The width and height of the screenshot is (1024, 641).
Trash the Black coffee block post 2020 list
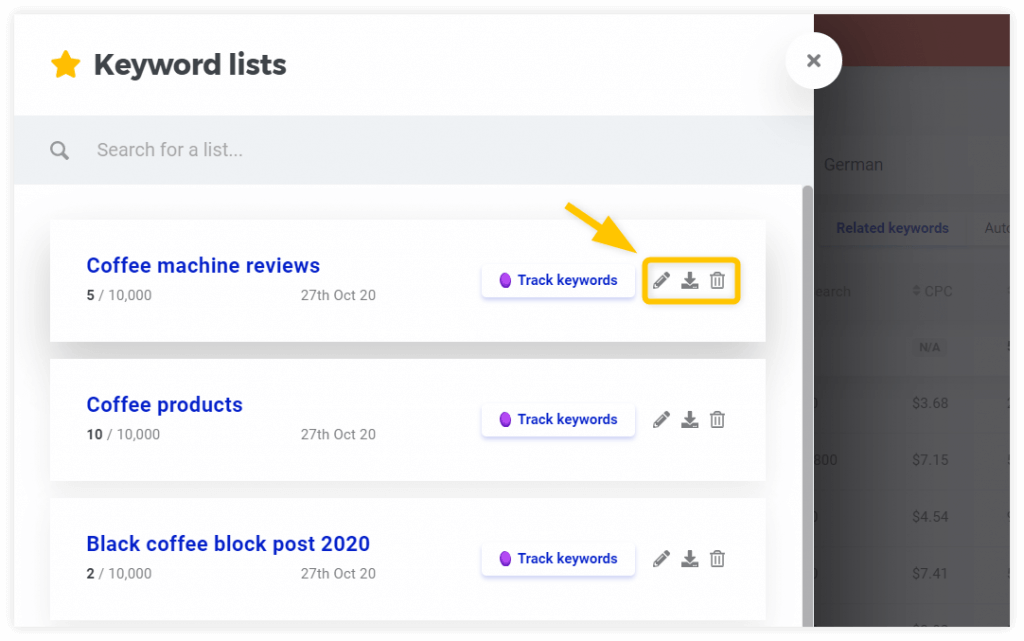pos(717,558)
